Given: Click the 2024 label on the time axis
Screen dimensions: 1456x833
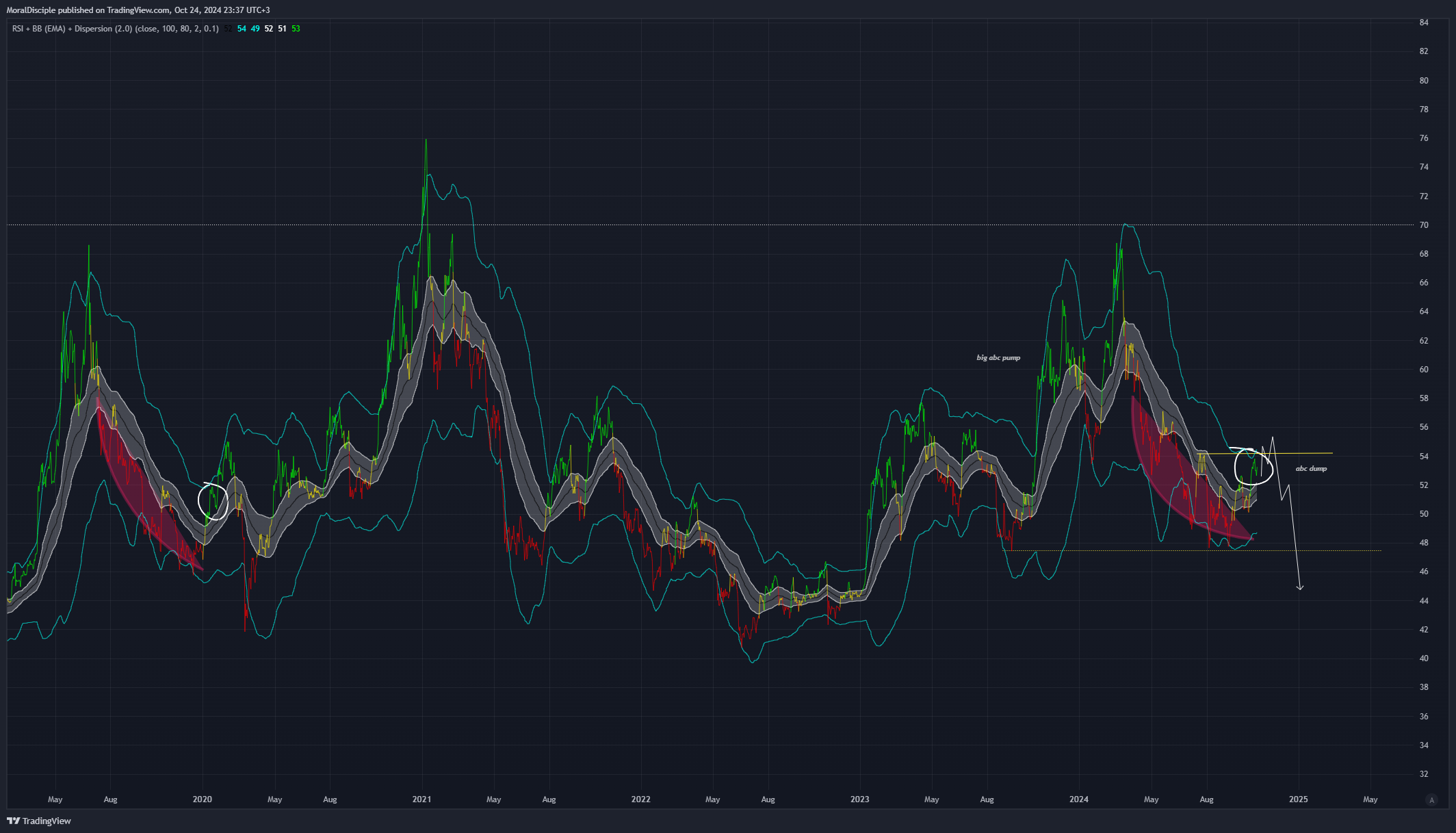Looking at the screenshot, I should coord(1079,799).
